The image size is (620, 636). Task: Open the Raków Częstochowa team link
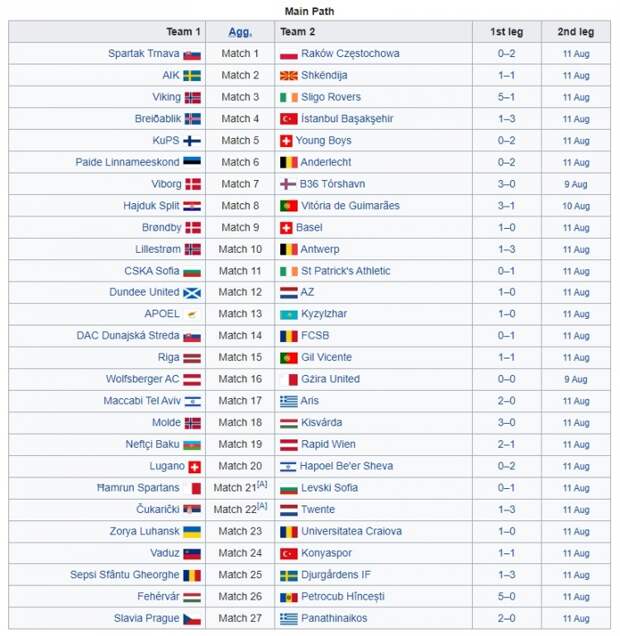pyautogui.click(x=350, y=54)
